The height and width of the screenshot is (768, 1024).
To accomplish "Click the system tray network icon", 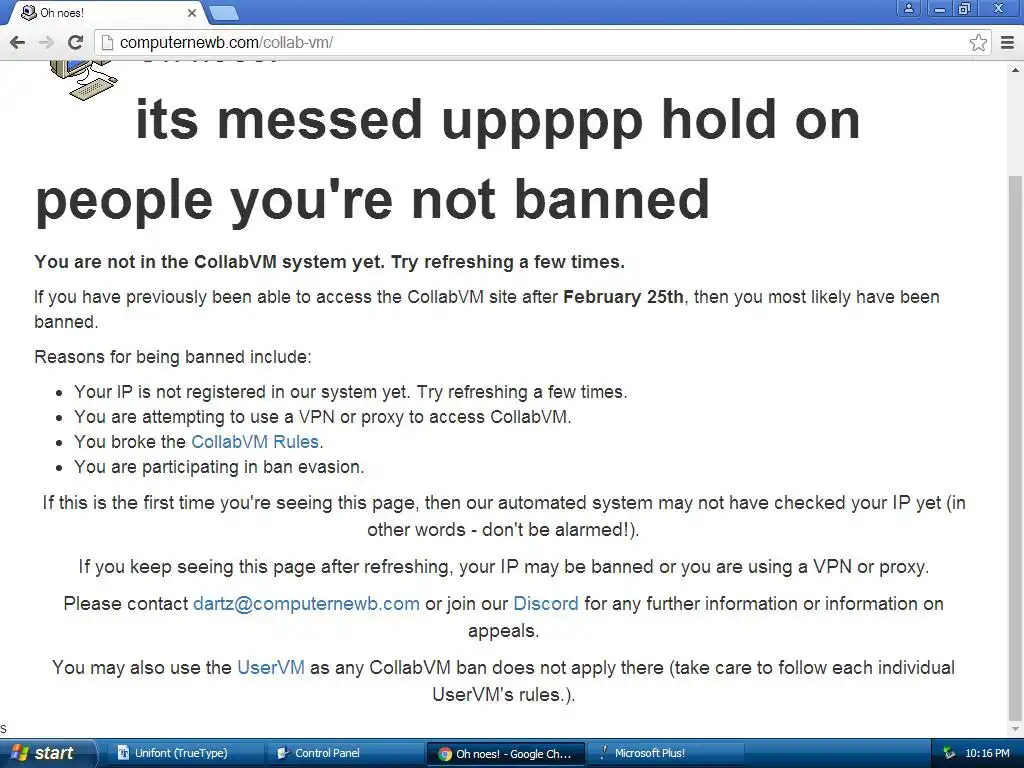I will pos(948,754).
